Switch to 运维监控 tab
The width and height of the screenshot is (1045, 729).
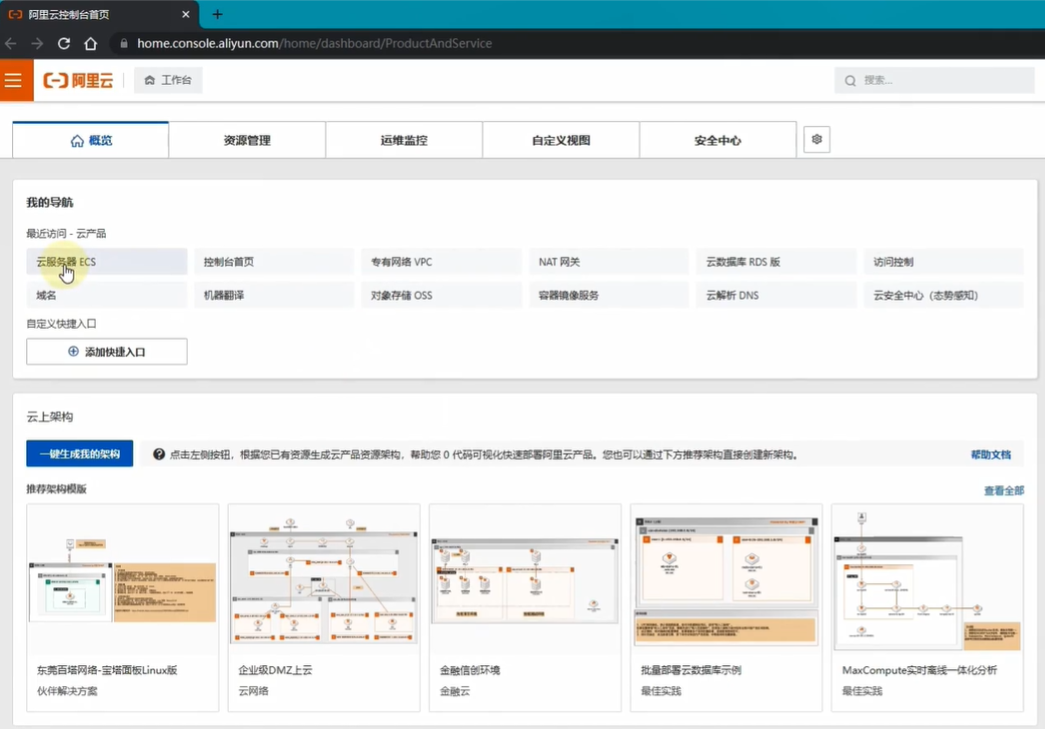tap(404, 140)
